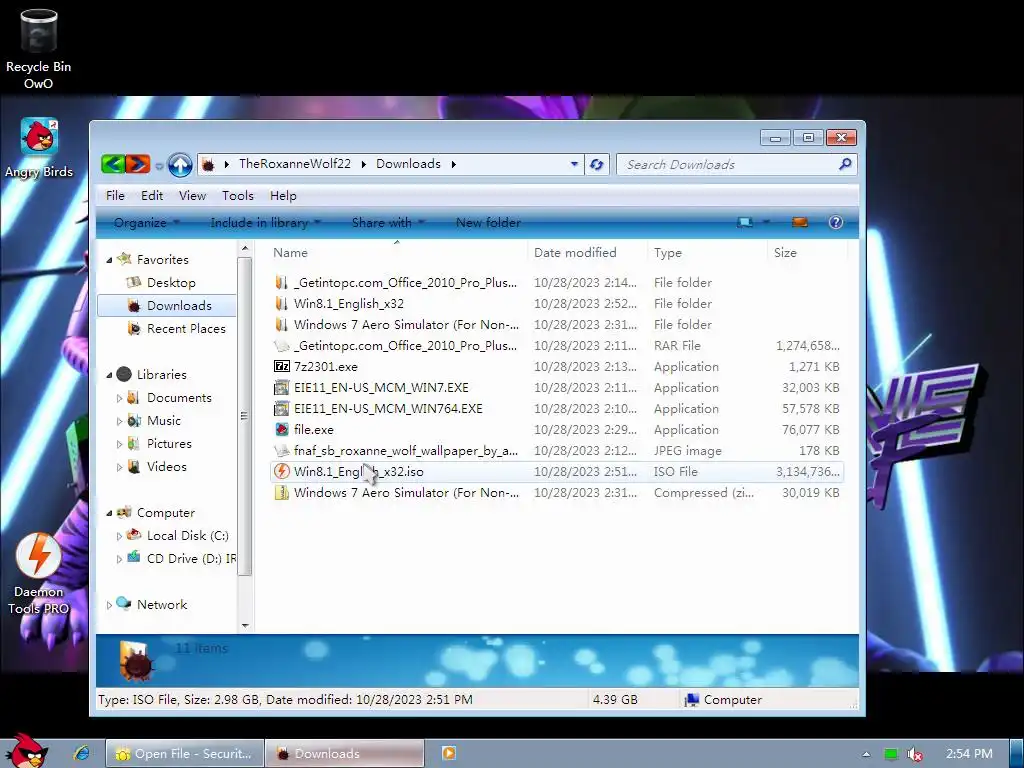Refresh the Downloads folder view

coord(596,165)
